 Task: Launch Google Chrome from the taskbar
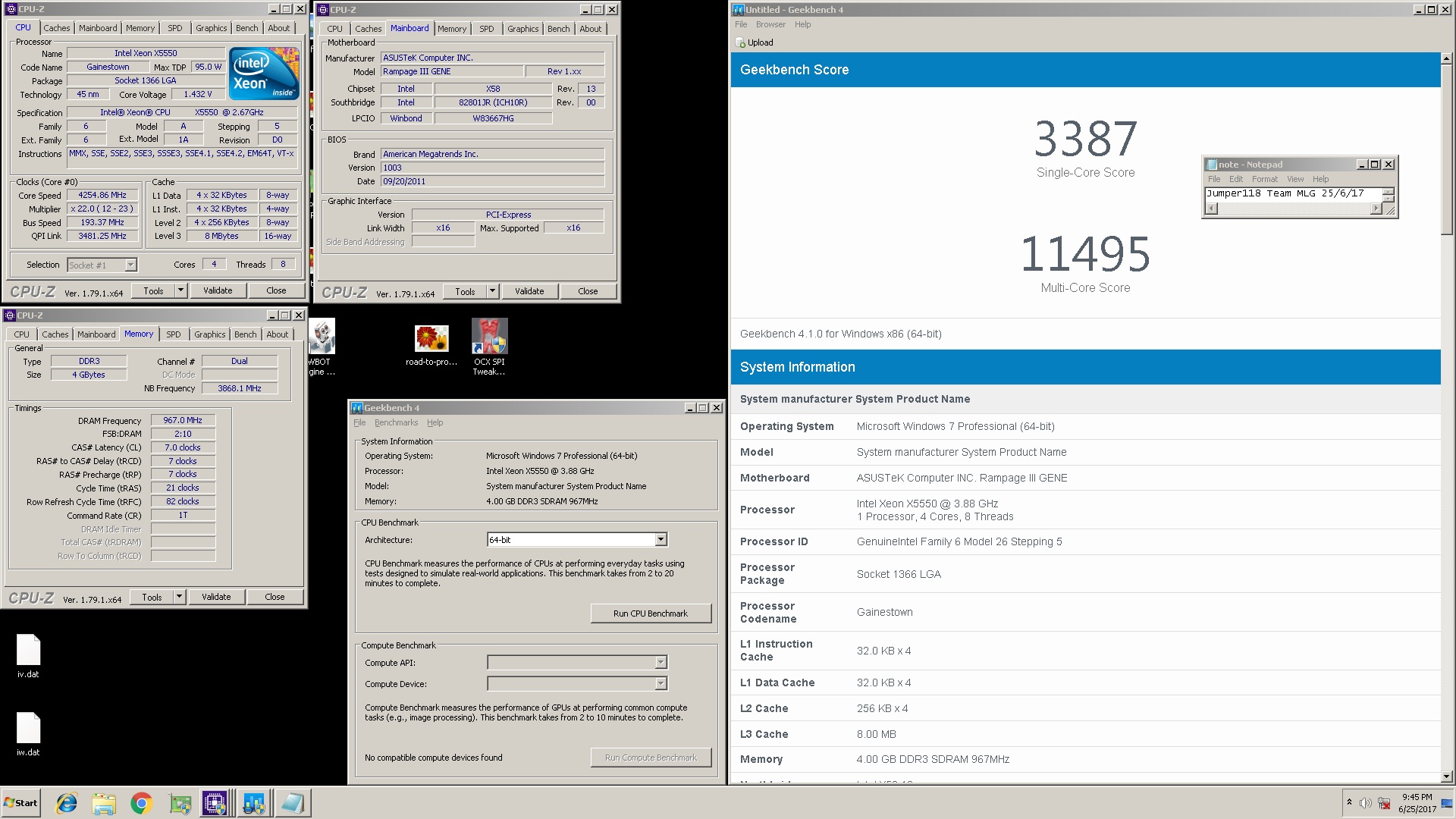(141, 803)
